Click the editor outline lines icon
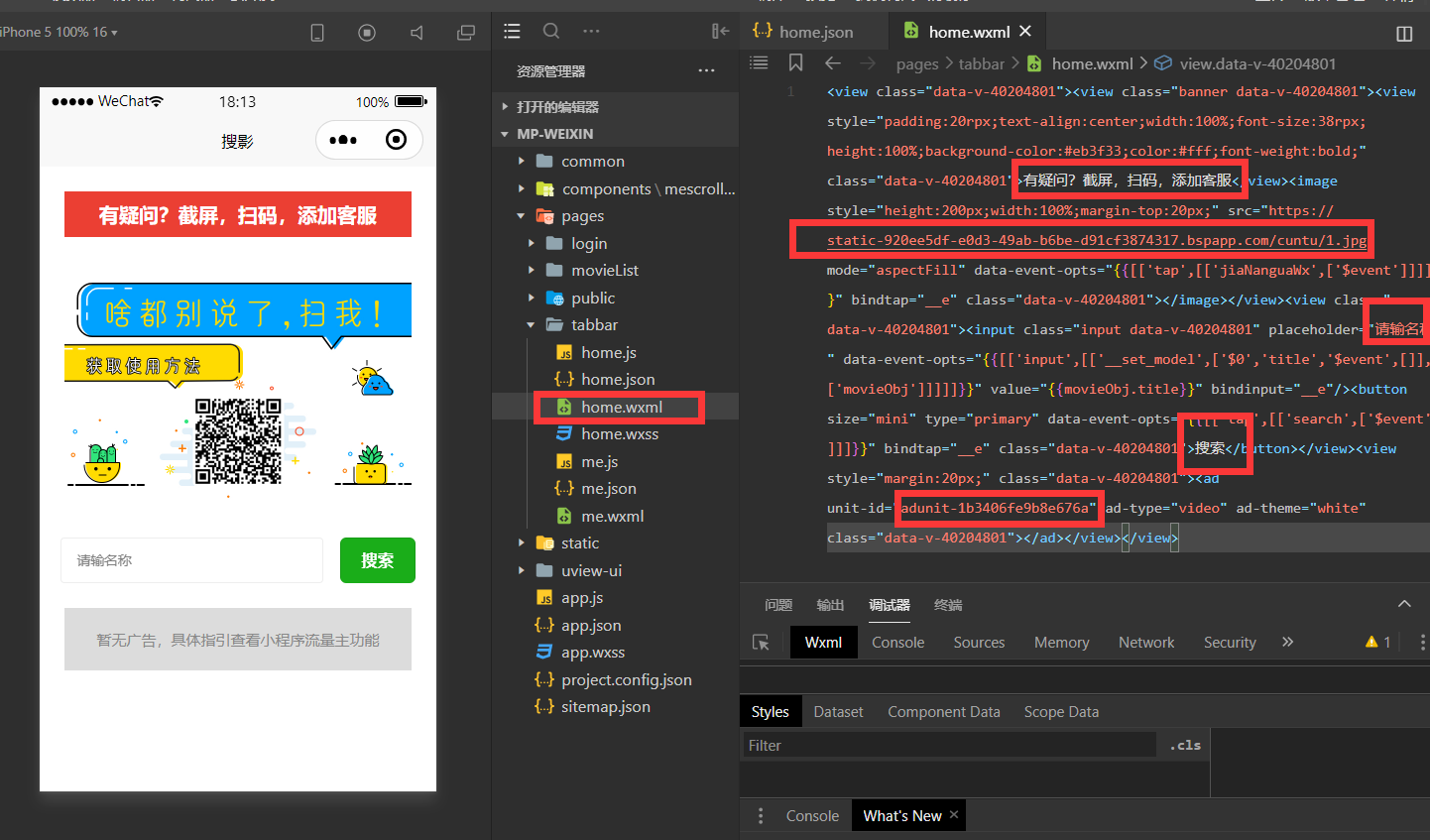This screenshot has width=1430, height=840. (759, 62)
